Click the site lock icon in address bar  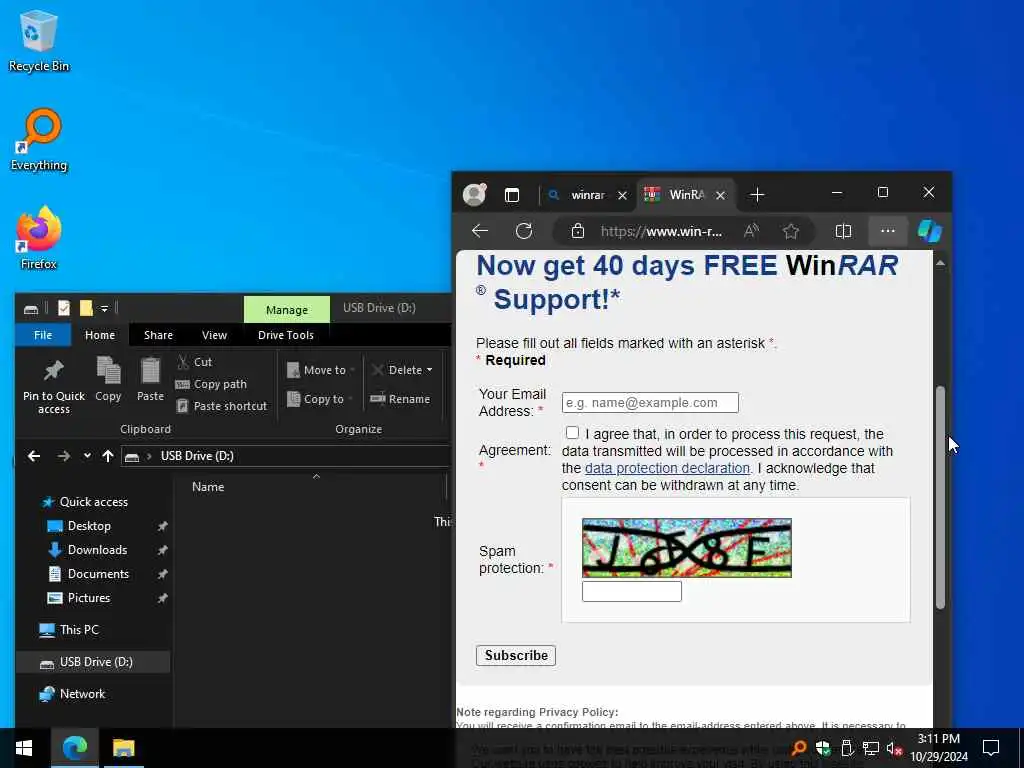tap(577, 231)
